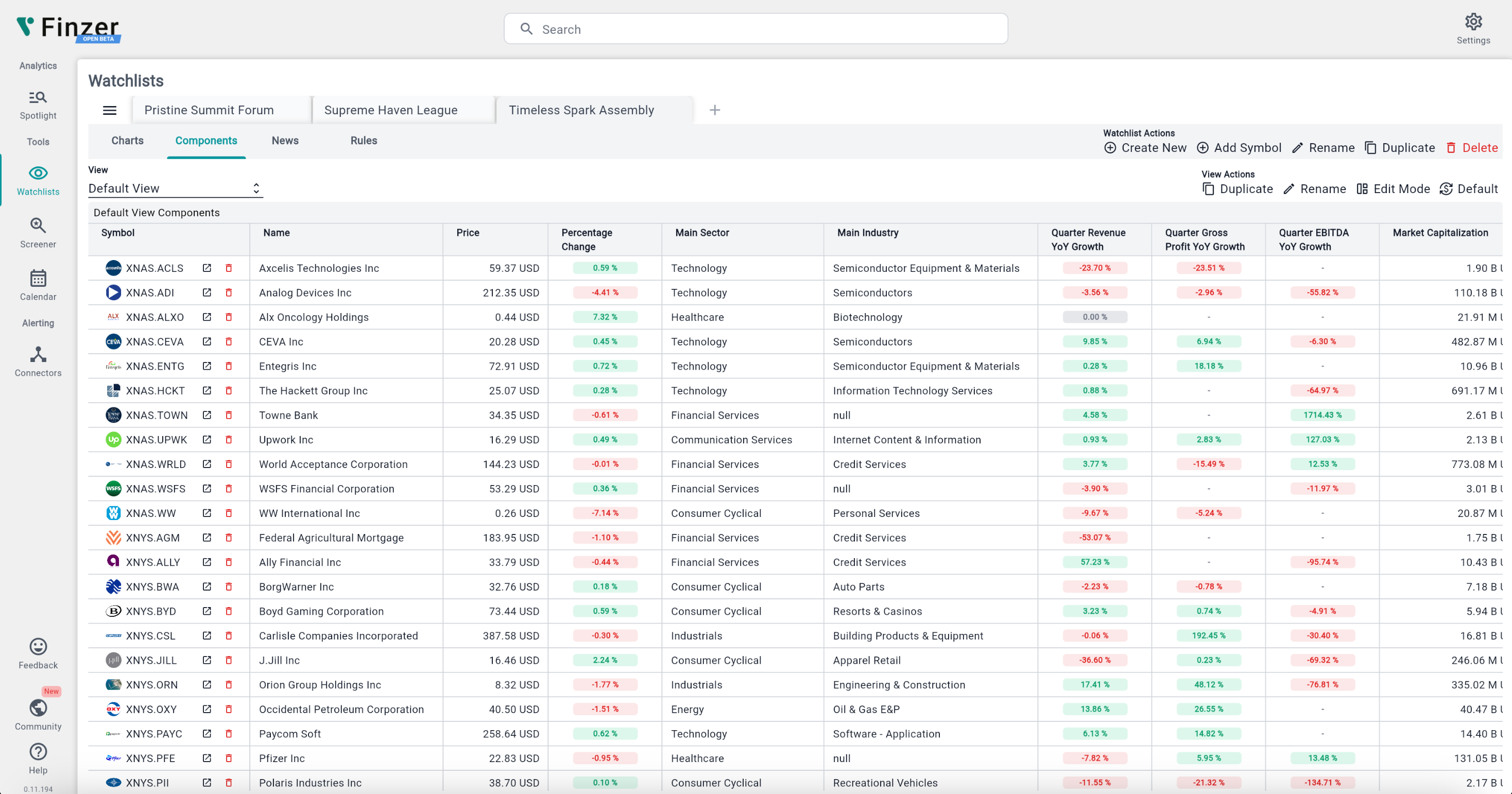Open XNYS.JILL external link icon

click(207, 660)
